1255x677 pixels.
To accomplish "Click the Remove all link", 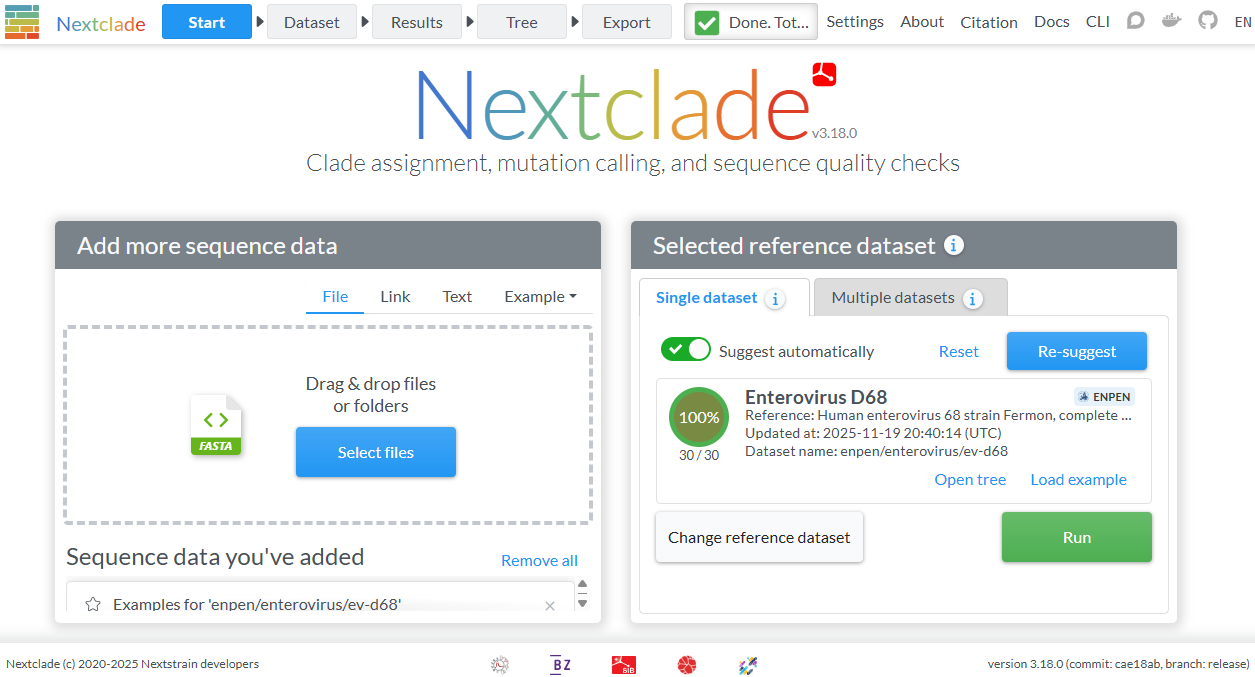I will coord(539,560).
